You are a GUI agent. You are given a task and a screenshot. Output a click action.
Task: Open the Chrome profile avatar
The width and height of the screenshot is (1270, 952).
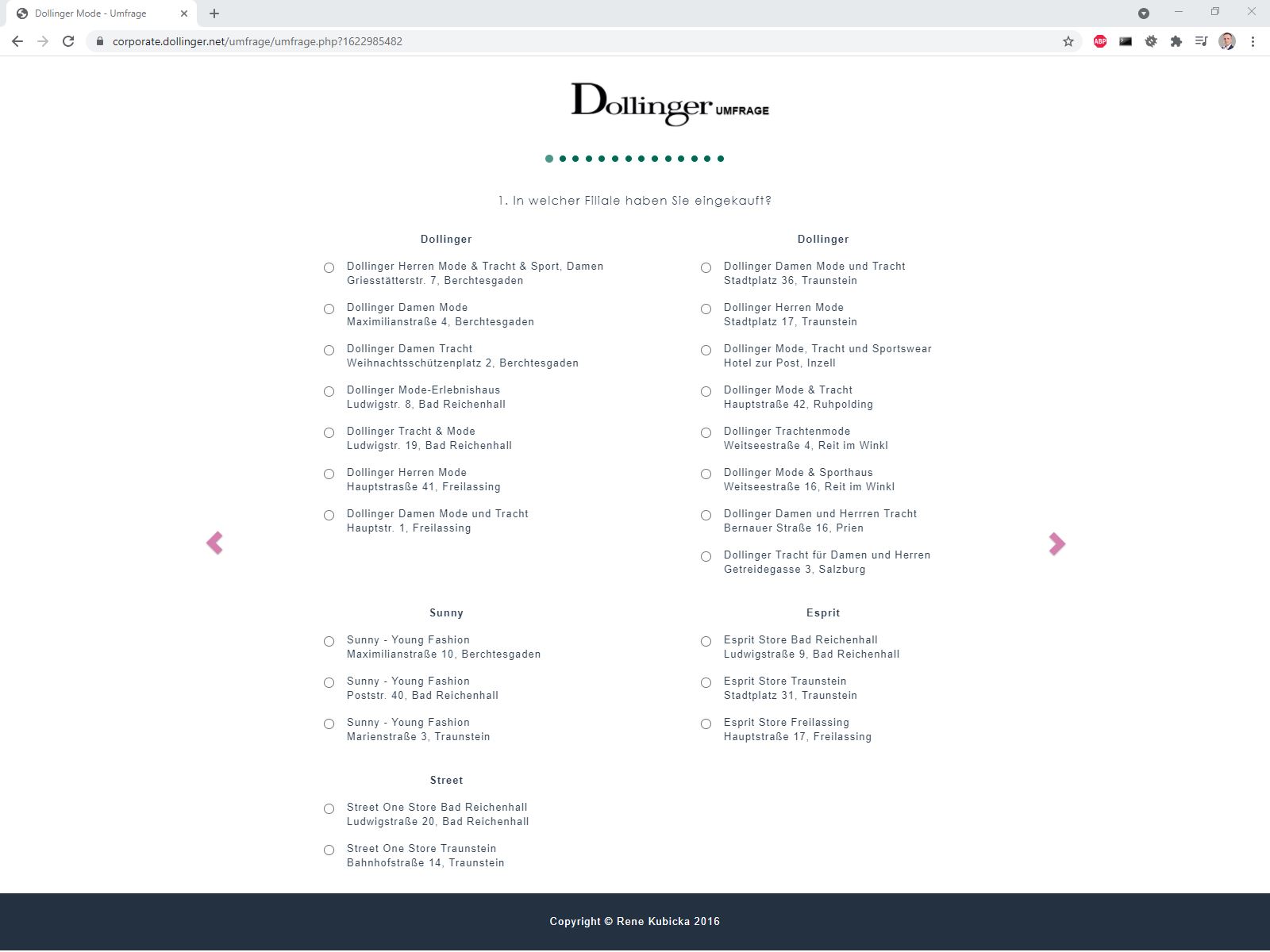1227,41
